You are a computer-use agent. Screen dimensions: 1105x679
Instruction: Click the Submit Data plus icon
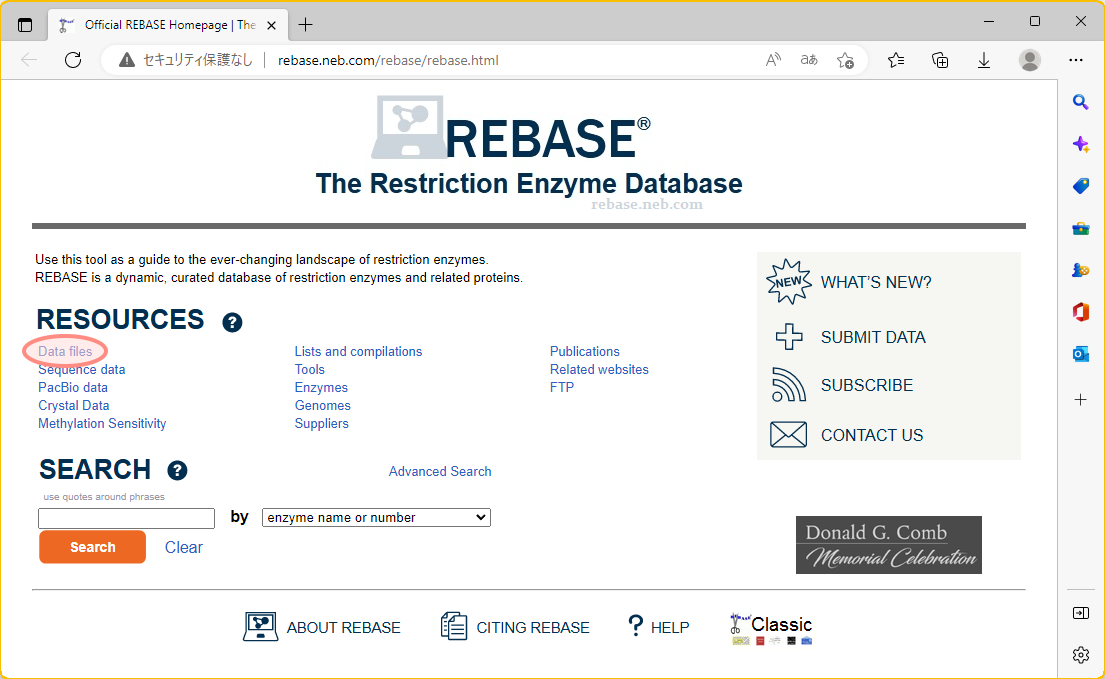[789, 337]
